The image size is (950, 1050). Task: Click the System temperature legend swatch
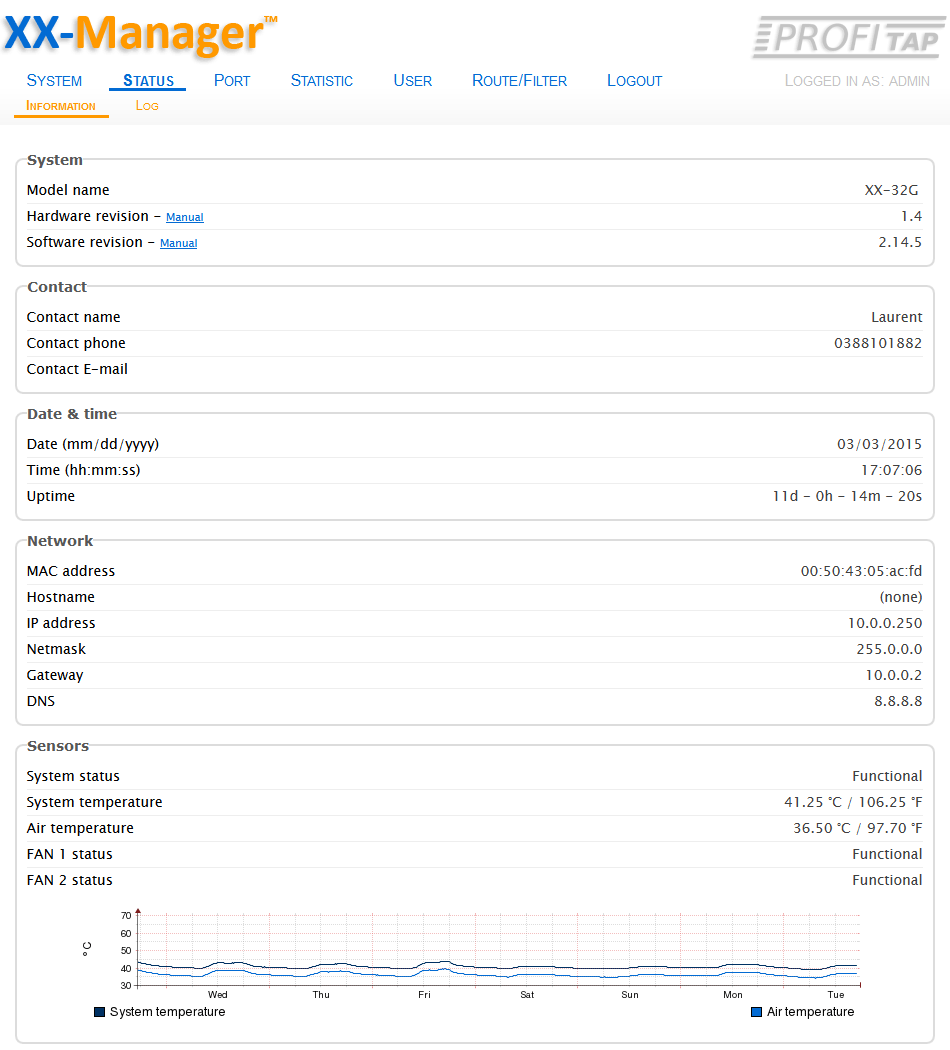click(x=100, y=1012)
